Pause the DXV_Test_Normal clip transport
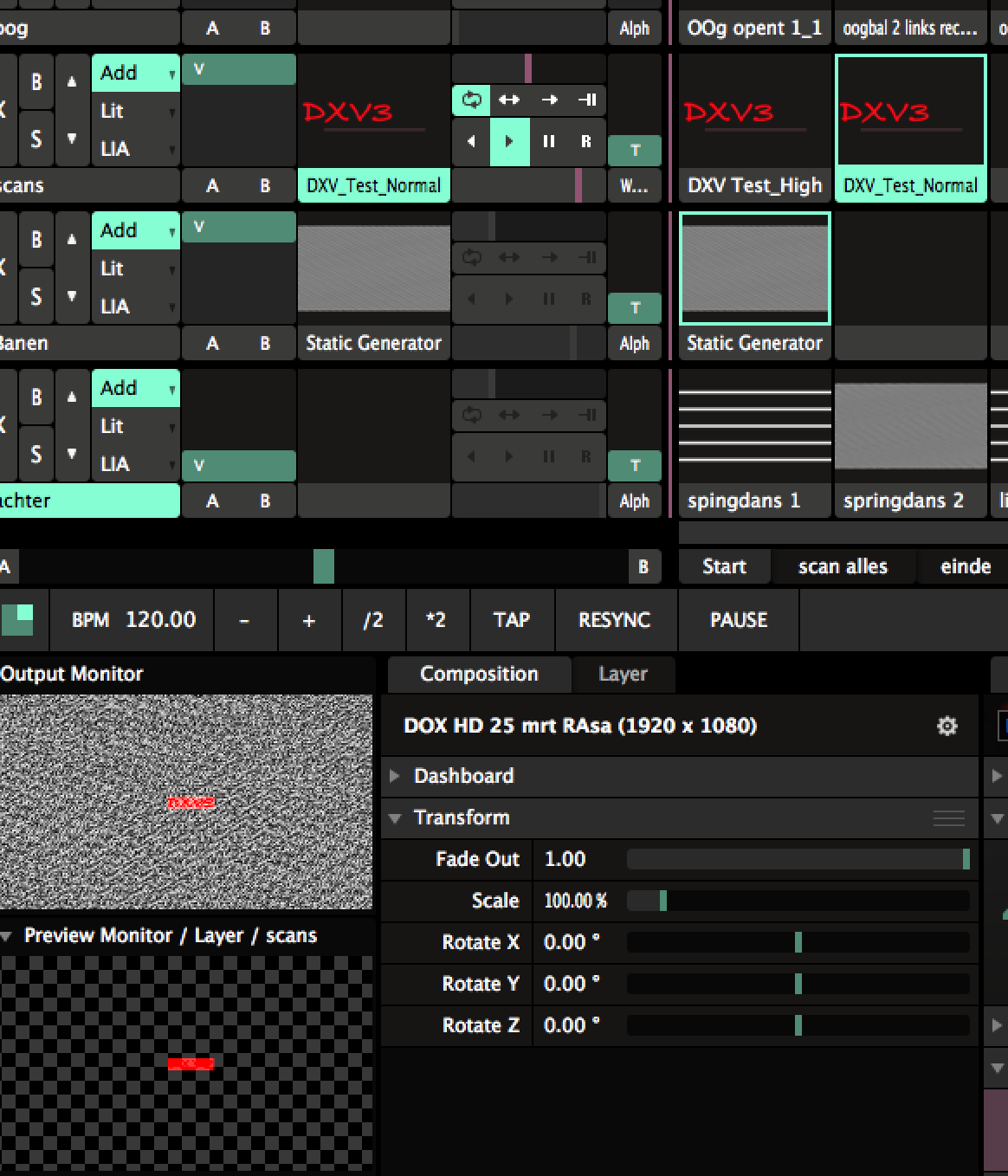The height and width of the screenshot is (1176, 1008). [x=548, y=141]
